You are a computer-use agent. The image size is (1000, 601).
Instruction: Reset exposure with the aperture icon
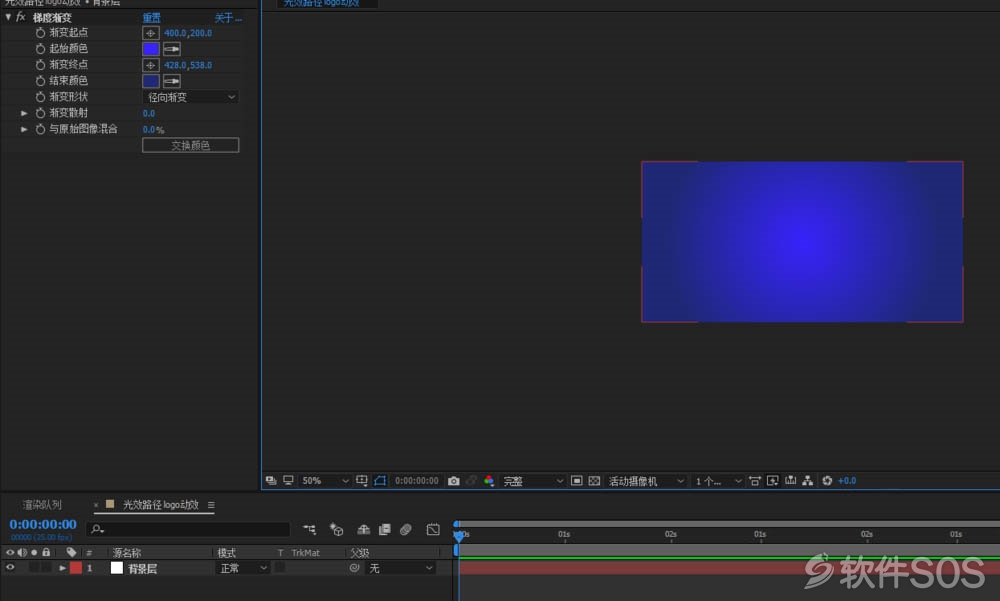pos(827,480)
